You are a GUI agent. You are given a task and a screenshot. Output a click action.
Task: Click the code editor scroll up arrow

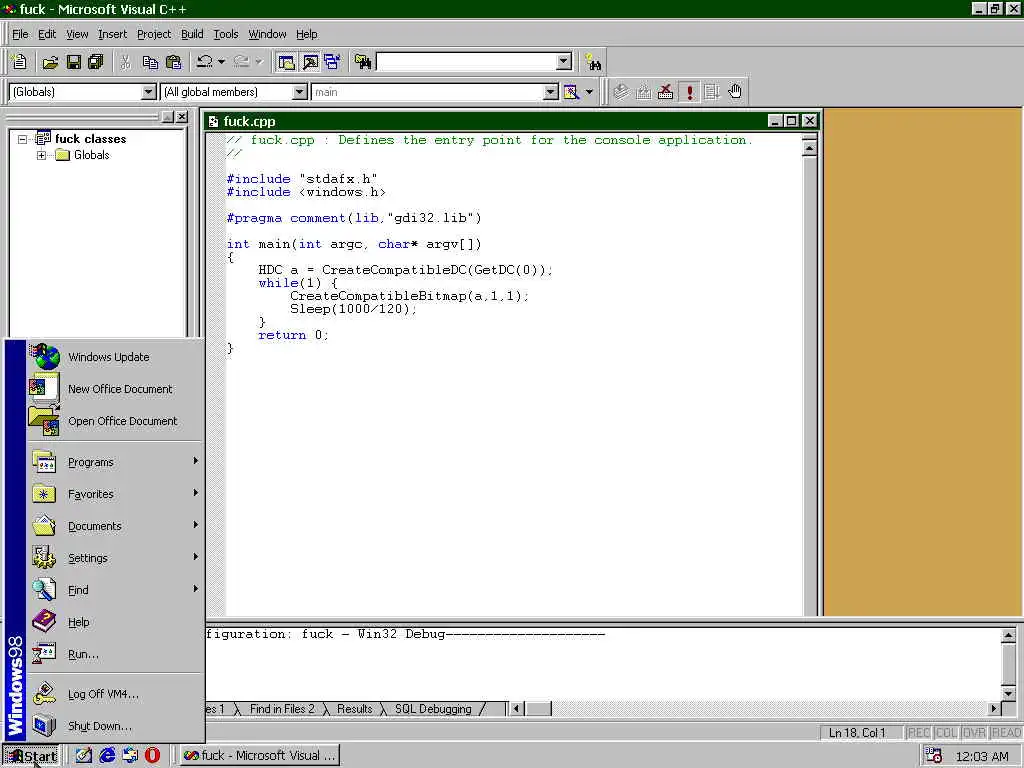coord(809,148)
